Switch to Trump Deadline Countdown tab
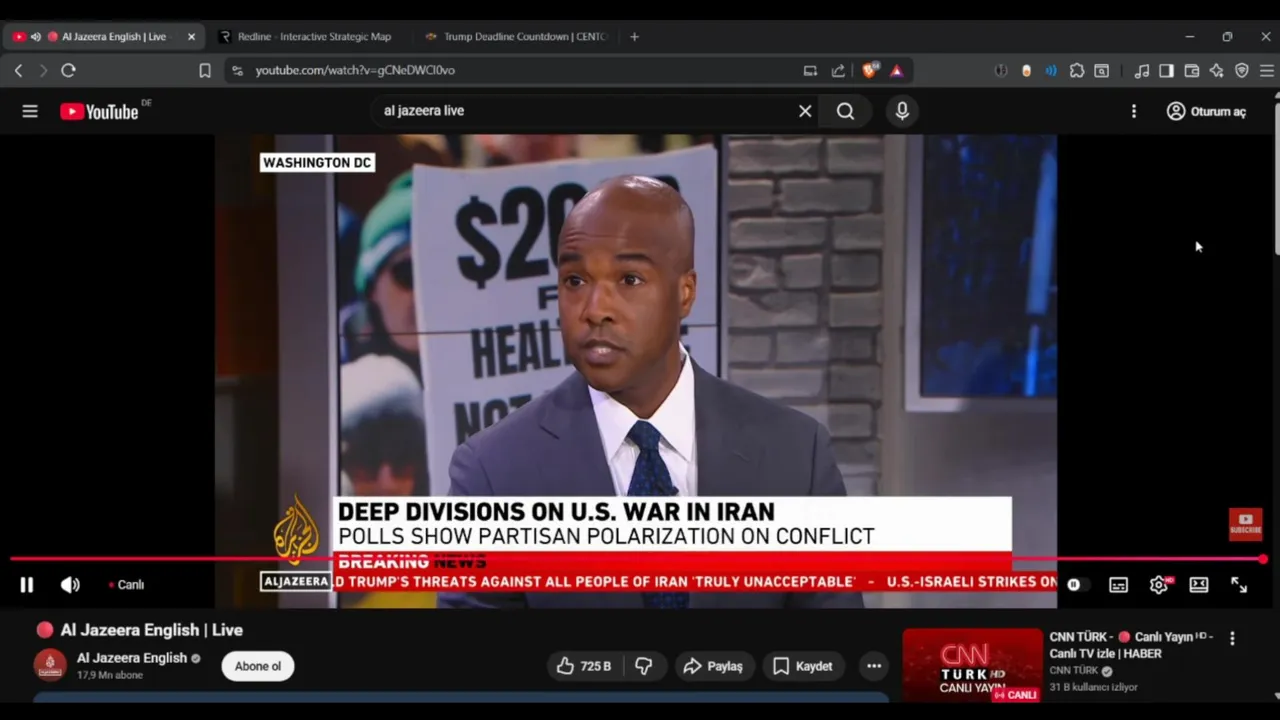 tap(516, 37)
